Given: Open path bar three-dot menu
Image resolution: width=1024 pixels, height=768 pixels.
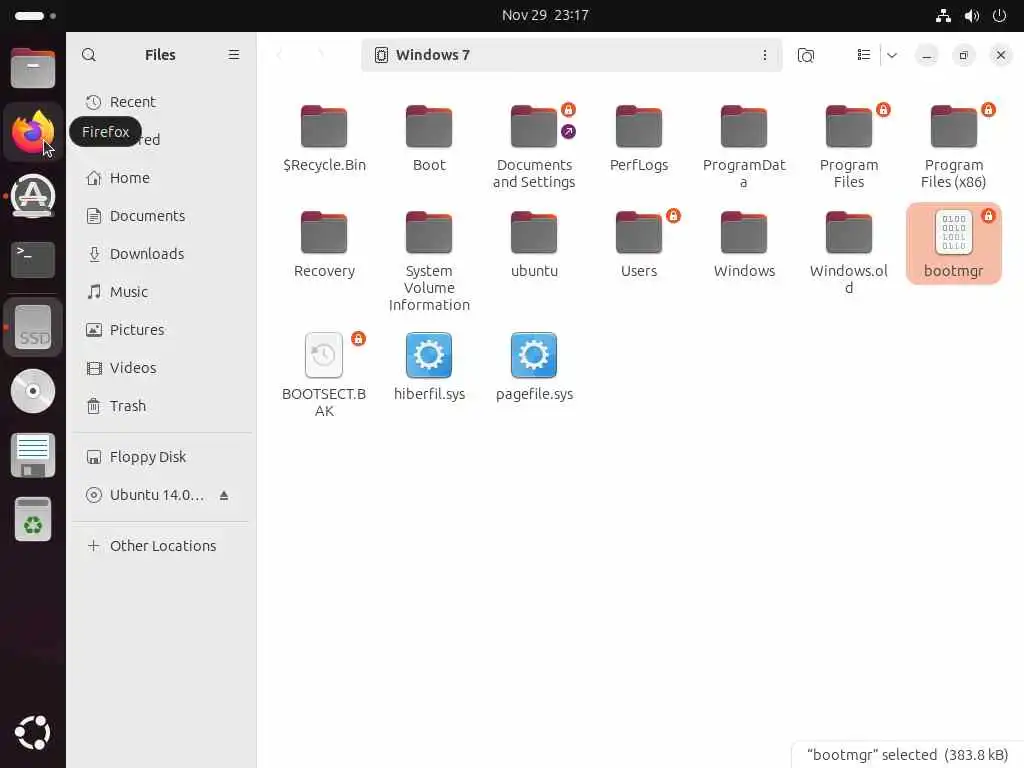Looking at the screenshot, I should 765,55.
